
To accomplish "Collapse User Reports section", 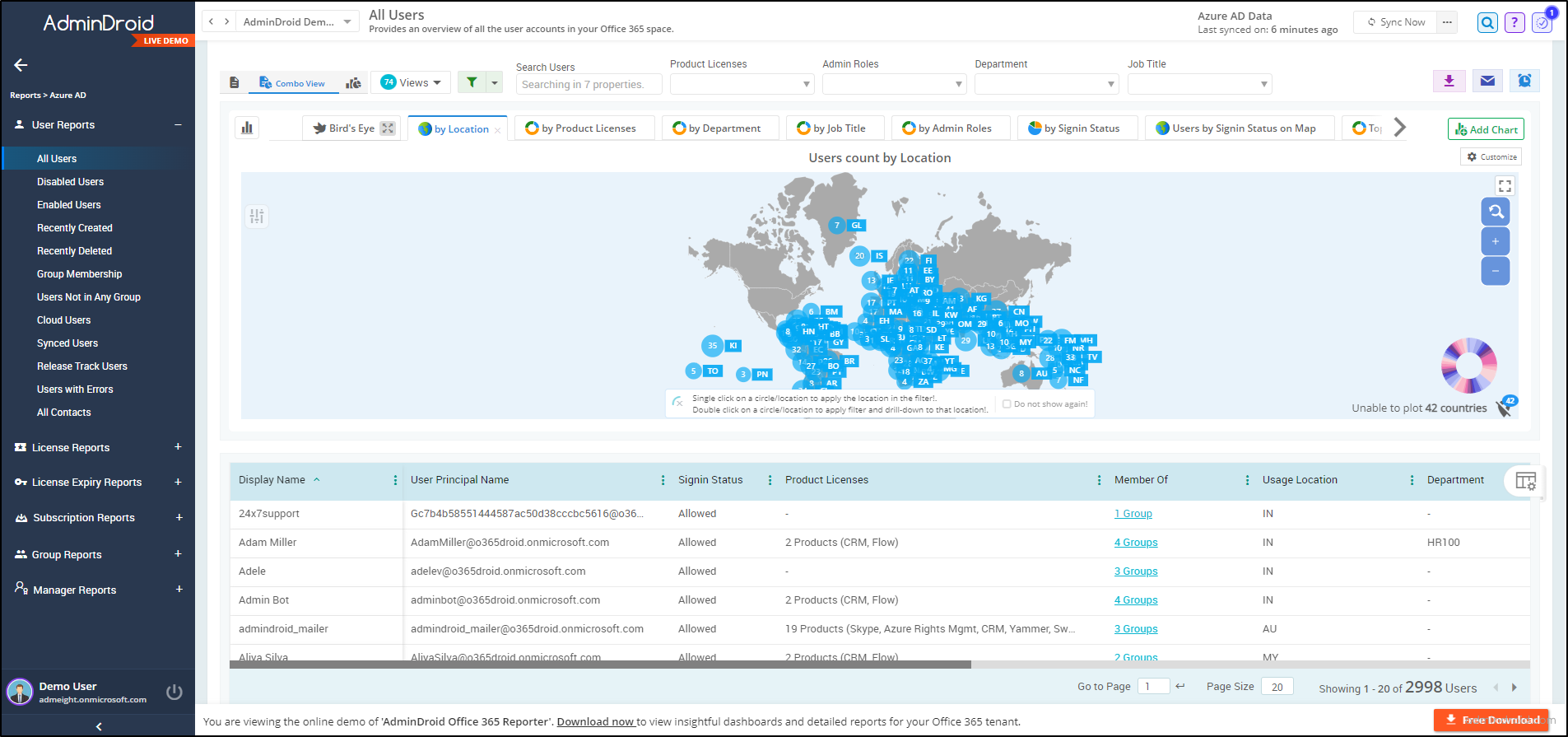I will [178, 124].
